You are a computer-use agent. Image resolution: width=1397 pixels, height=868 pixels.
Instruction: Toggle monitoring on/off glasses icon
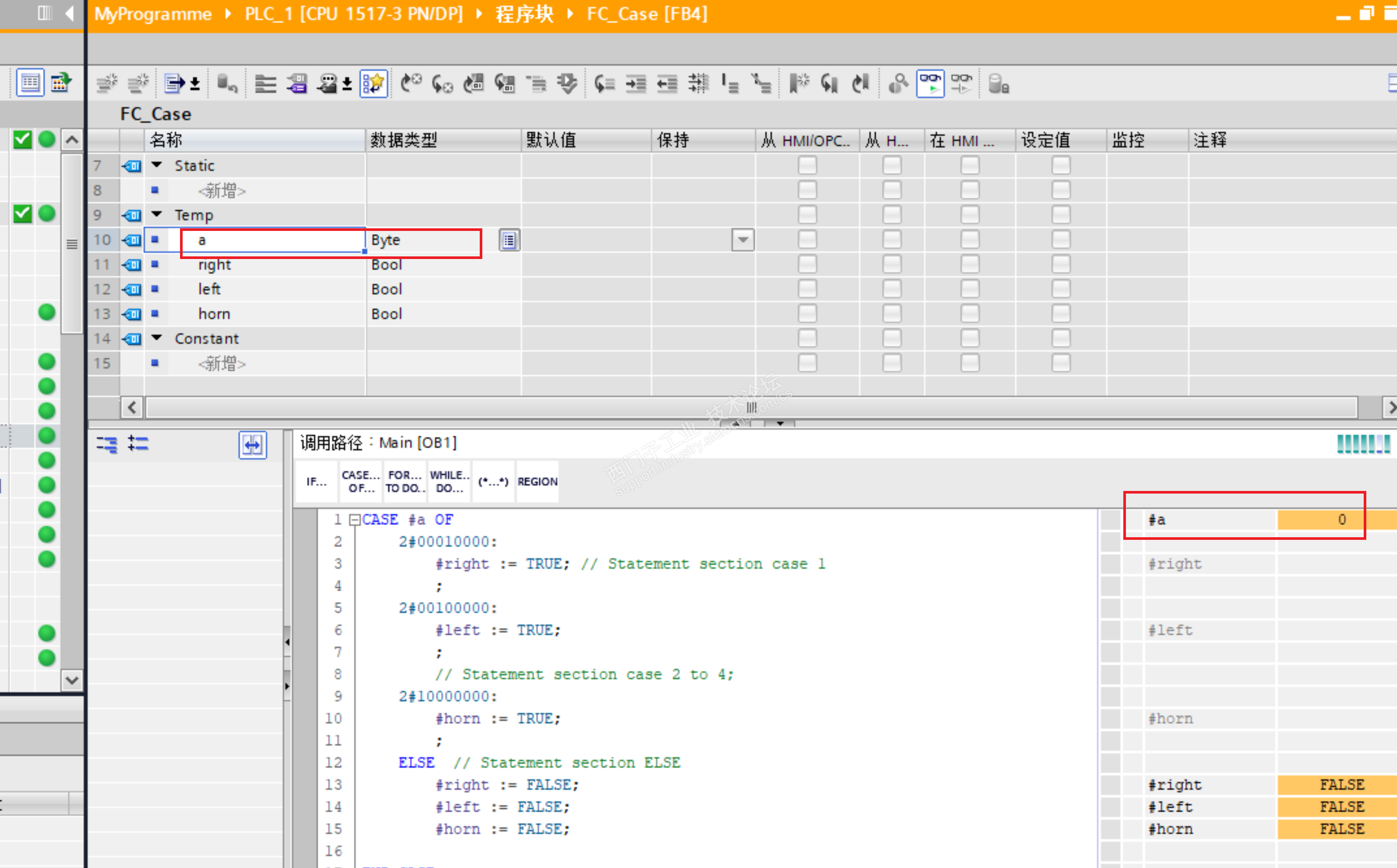pyautogui.click(x=930, y=84)
